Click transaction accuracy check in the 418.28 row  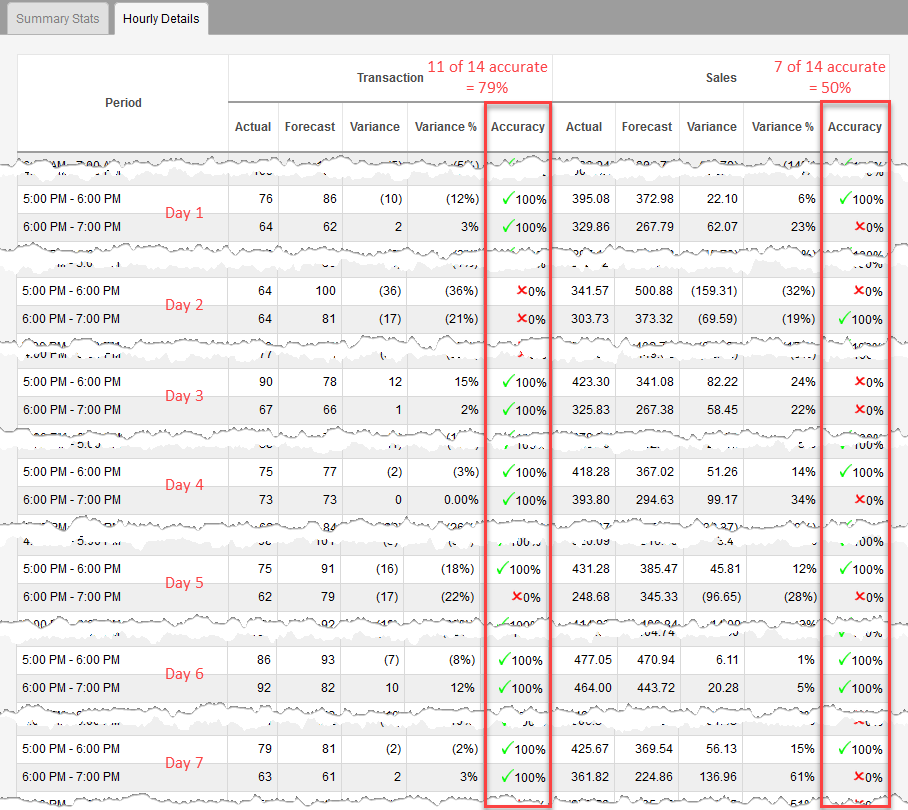[508, 471]
